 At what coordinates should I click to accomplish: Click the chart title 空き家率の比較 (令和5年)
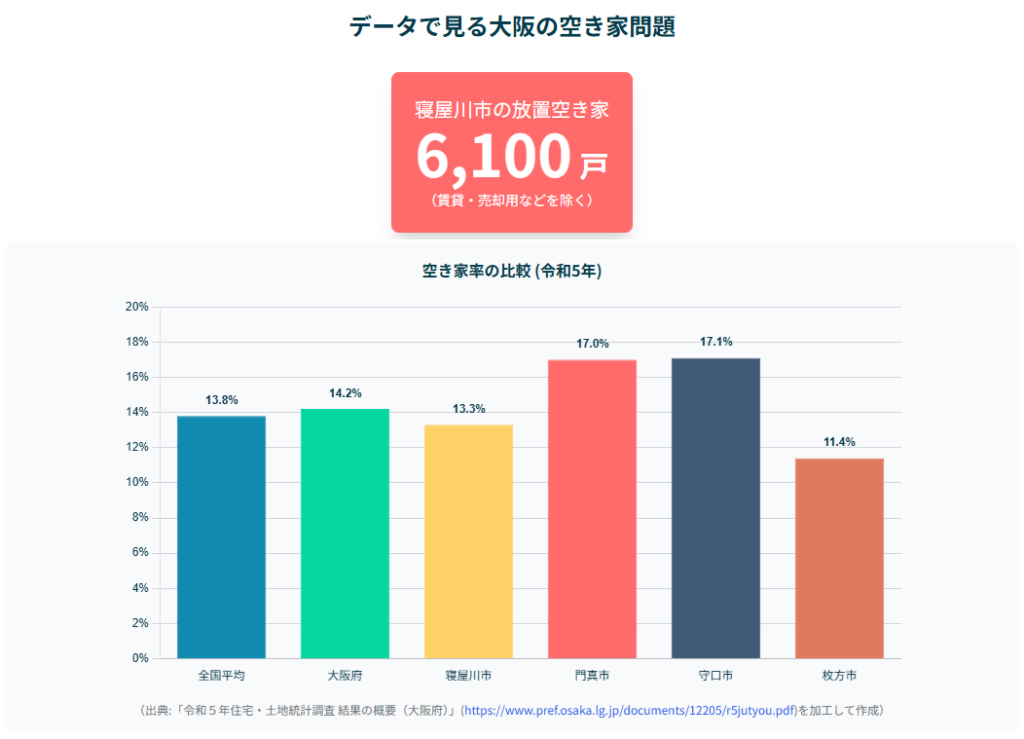click(511, 271)
